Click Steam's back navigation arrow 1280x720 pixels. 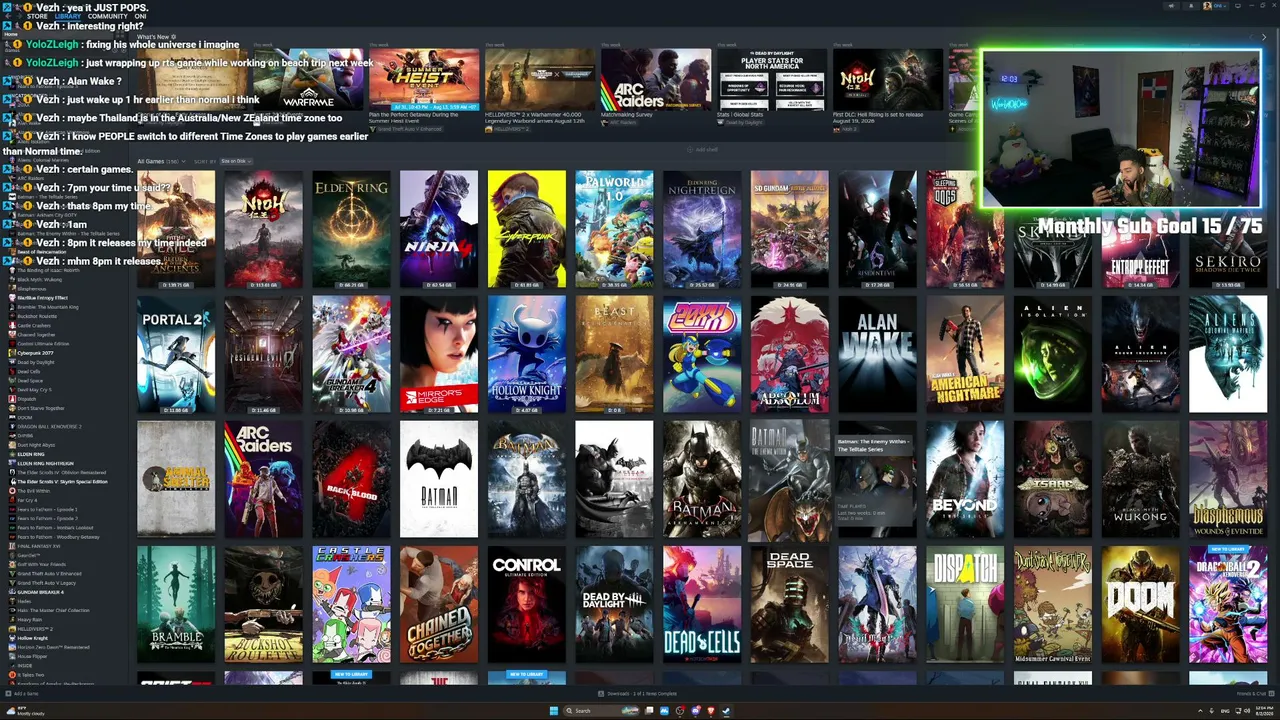[x=6, y=17]
